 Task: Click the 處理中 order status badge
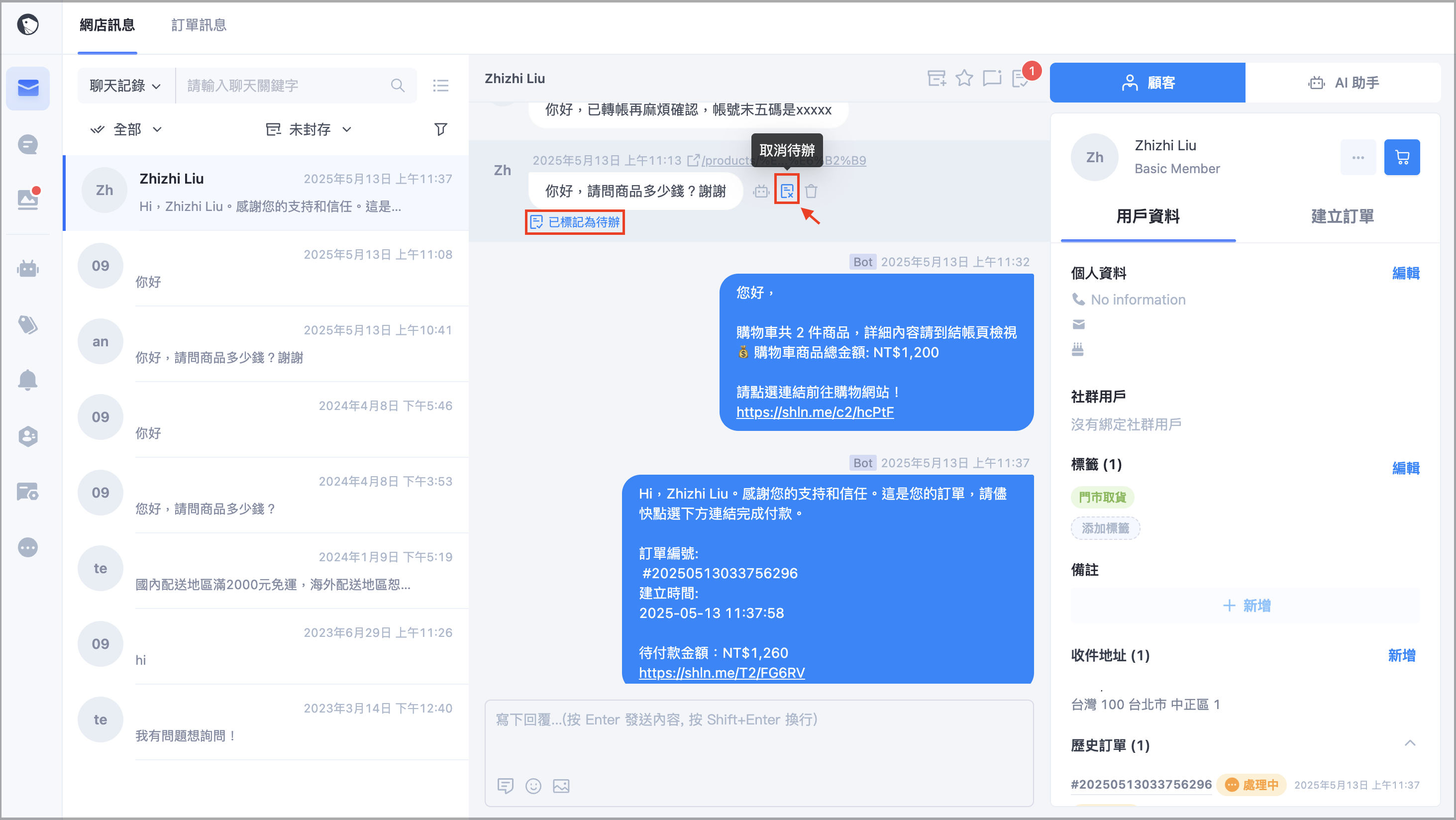click(x=1251, y=784)
